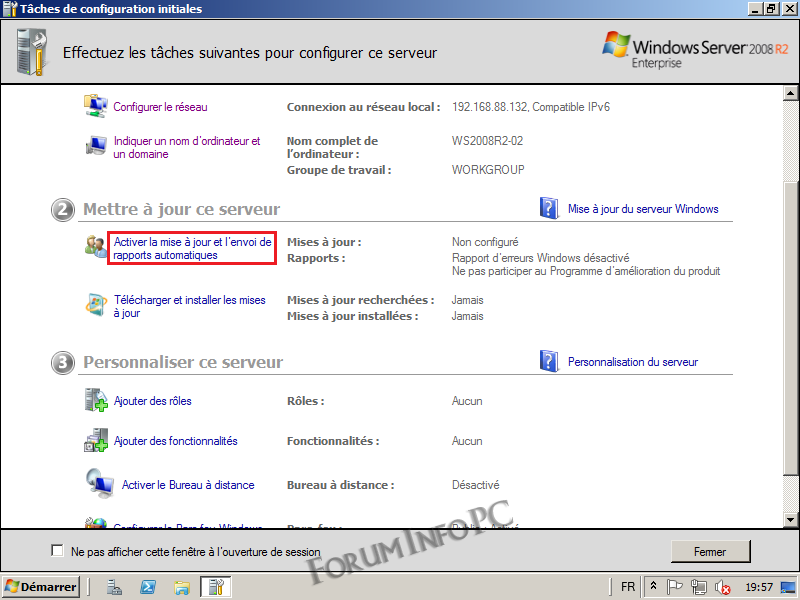The image size is (800, 600).
Task: Open the Action Center flag icon
Action: pyautogui.click(x=674, y=587)
